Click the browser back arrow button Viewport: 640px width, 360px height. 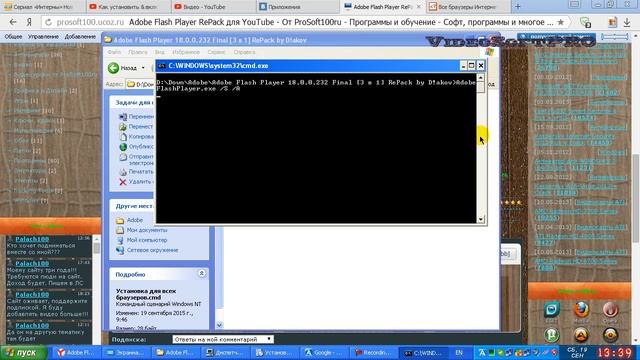coord(13,22)
